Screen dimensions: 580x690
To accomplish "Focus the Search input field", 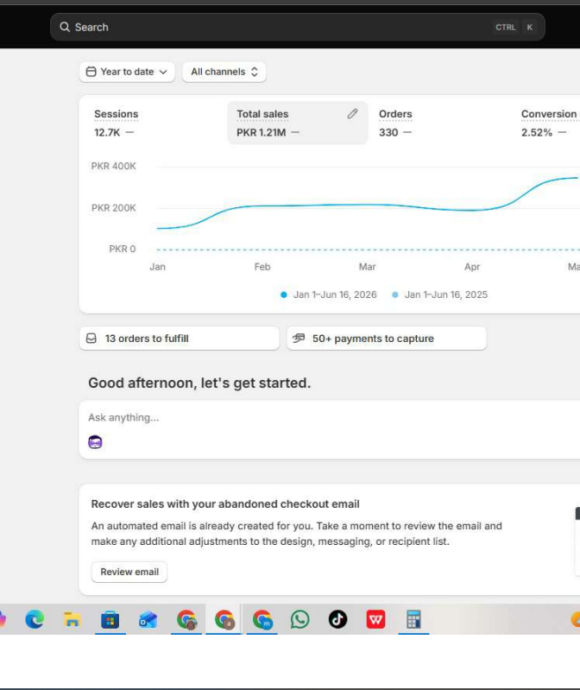I will click(x=297, y=27).
